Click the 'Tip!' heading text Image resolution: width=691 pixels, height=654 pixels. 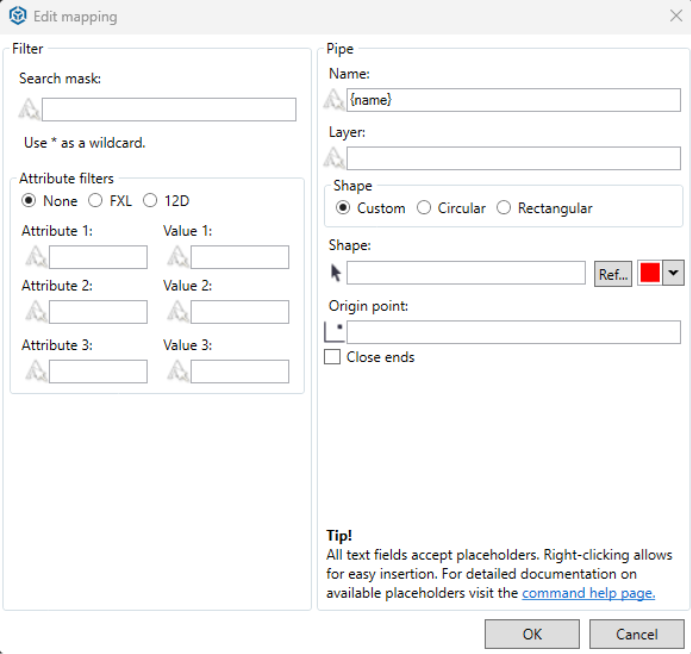point(339,535)
